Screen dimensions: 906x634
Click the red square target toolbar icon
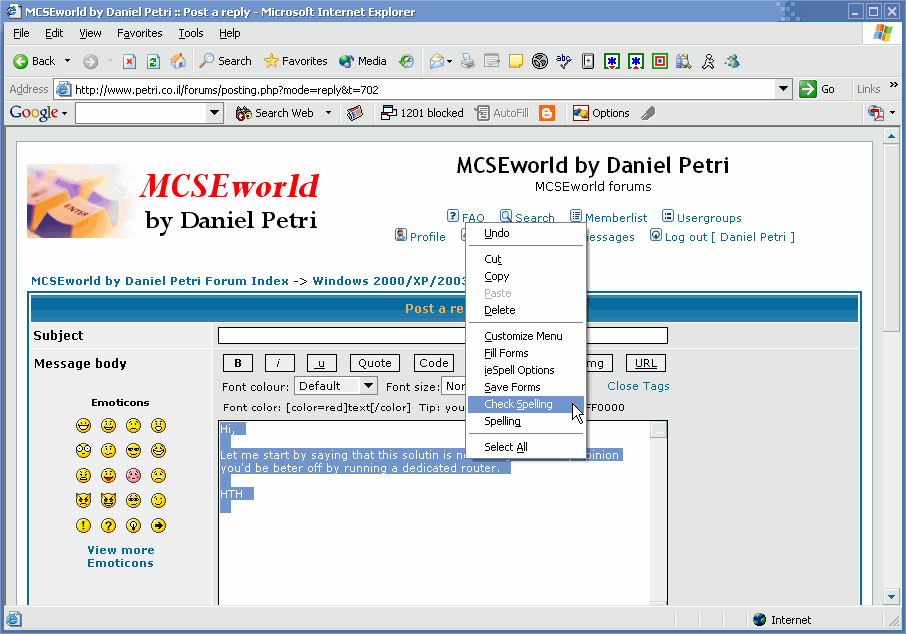coord(660,61)
